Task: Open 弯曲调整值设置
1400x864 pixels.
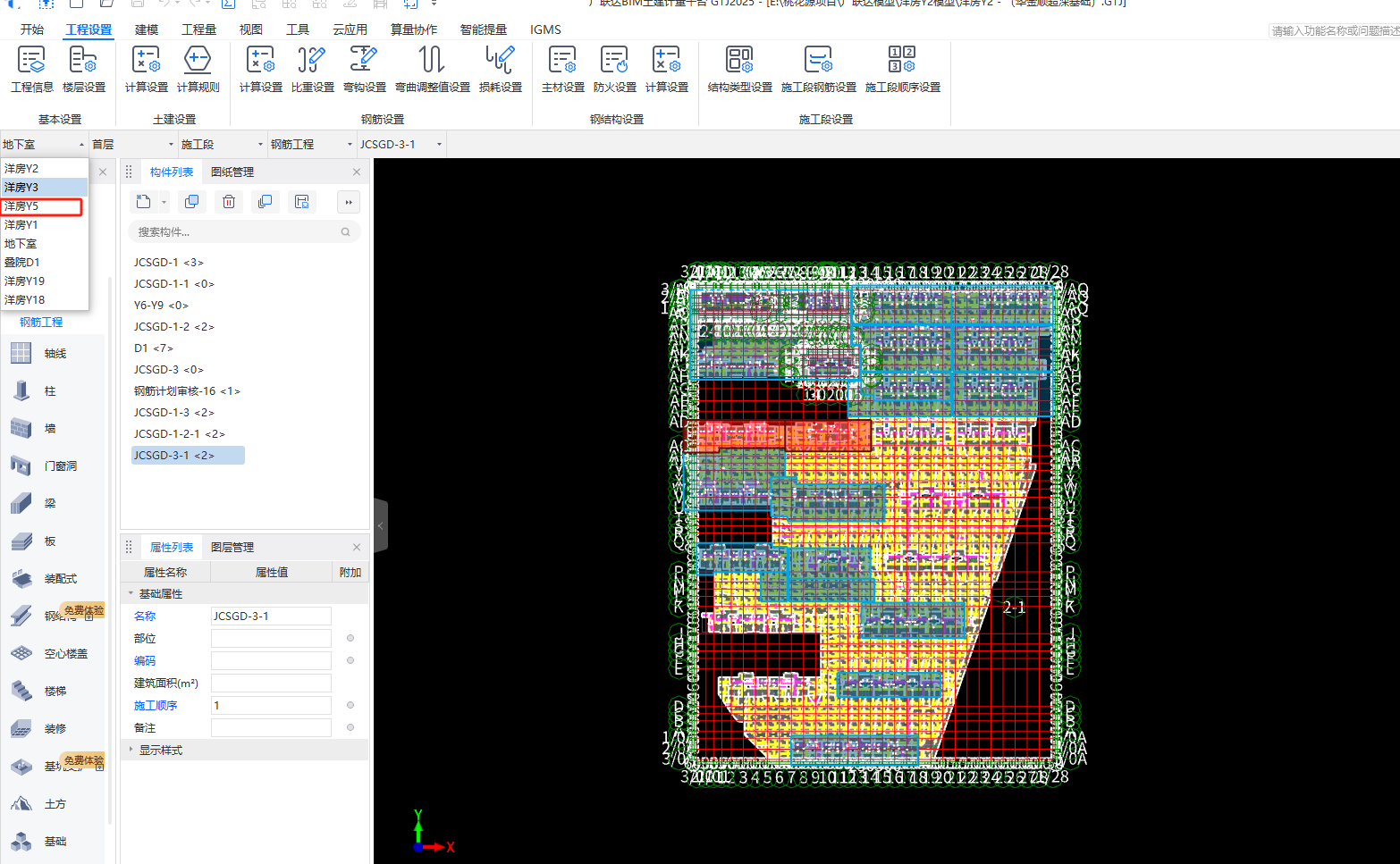Action: [432, 70]
